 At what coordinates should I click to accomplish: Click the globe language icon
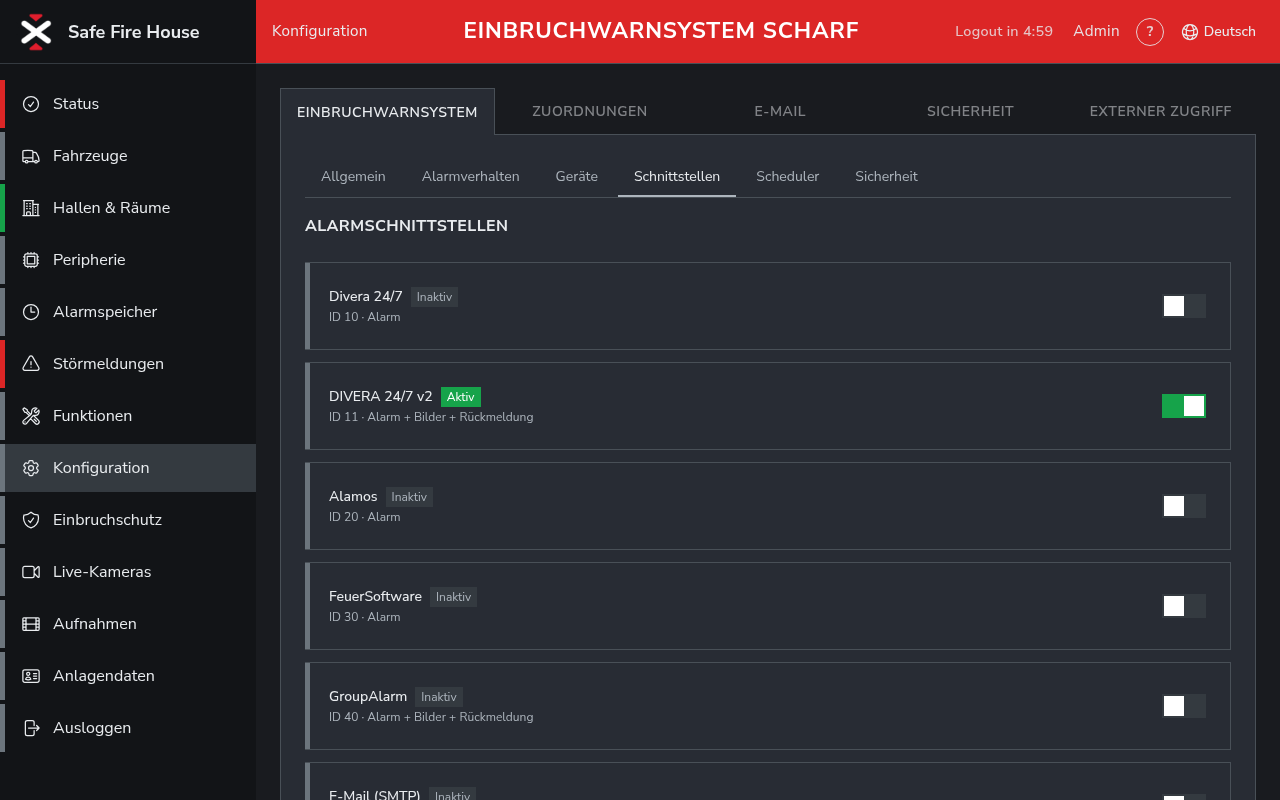point(1190,32)
